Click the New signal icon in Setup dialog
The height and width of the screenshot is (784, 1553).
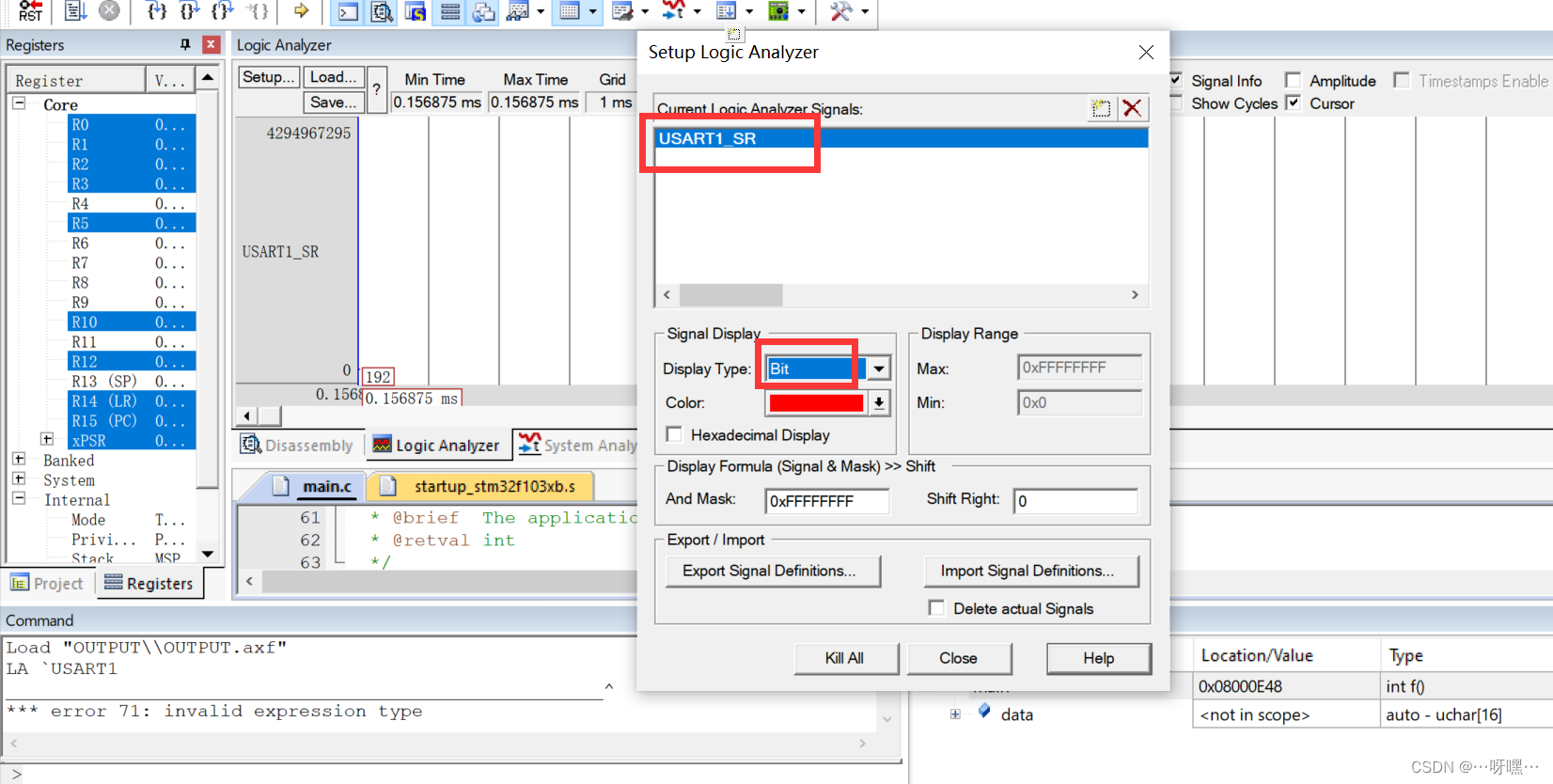pos(1101,108)
